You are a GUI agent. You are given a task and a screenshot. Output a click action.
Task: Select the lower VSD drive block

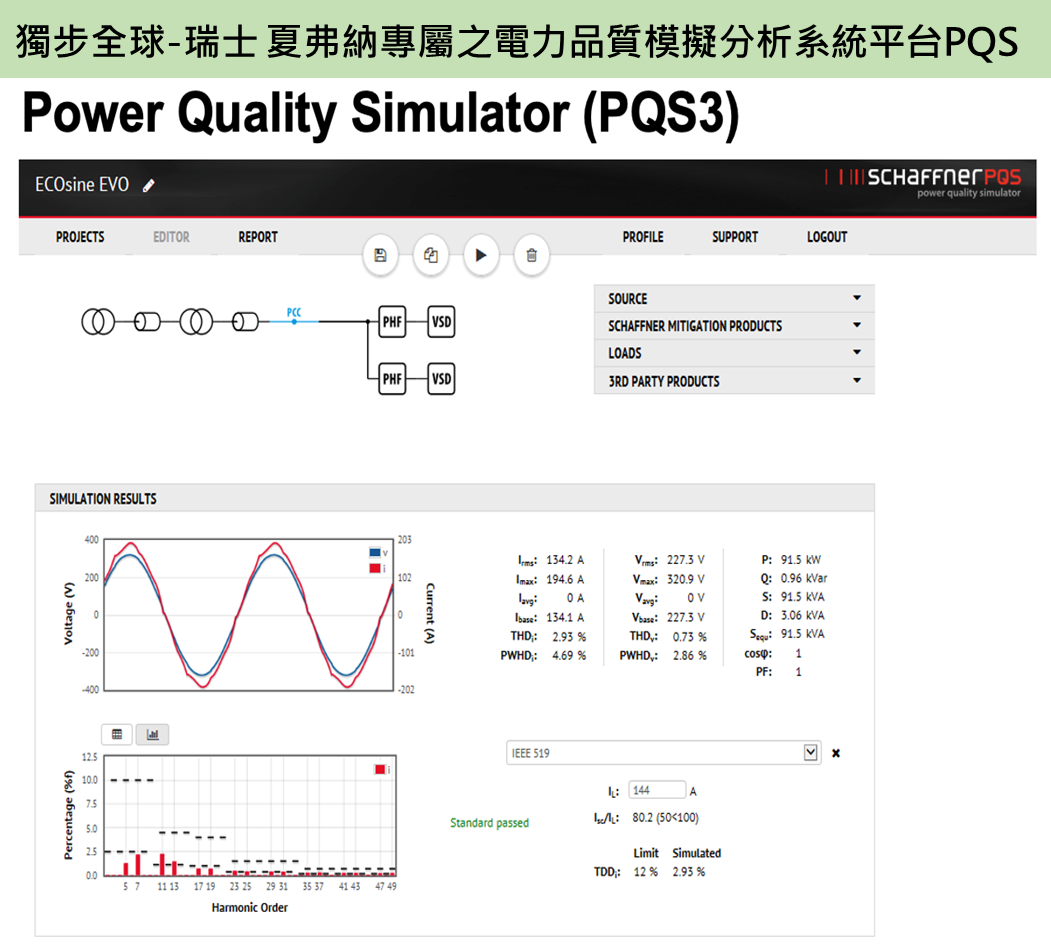pos(441,379)
